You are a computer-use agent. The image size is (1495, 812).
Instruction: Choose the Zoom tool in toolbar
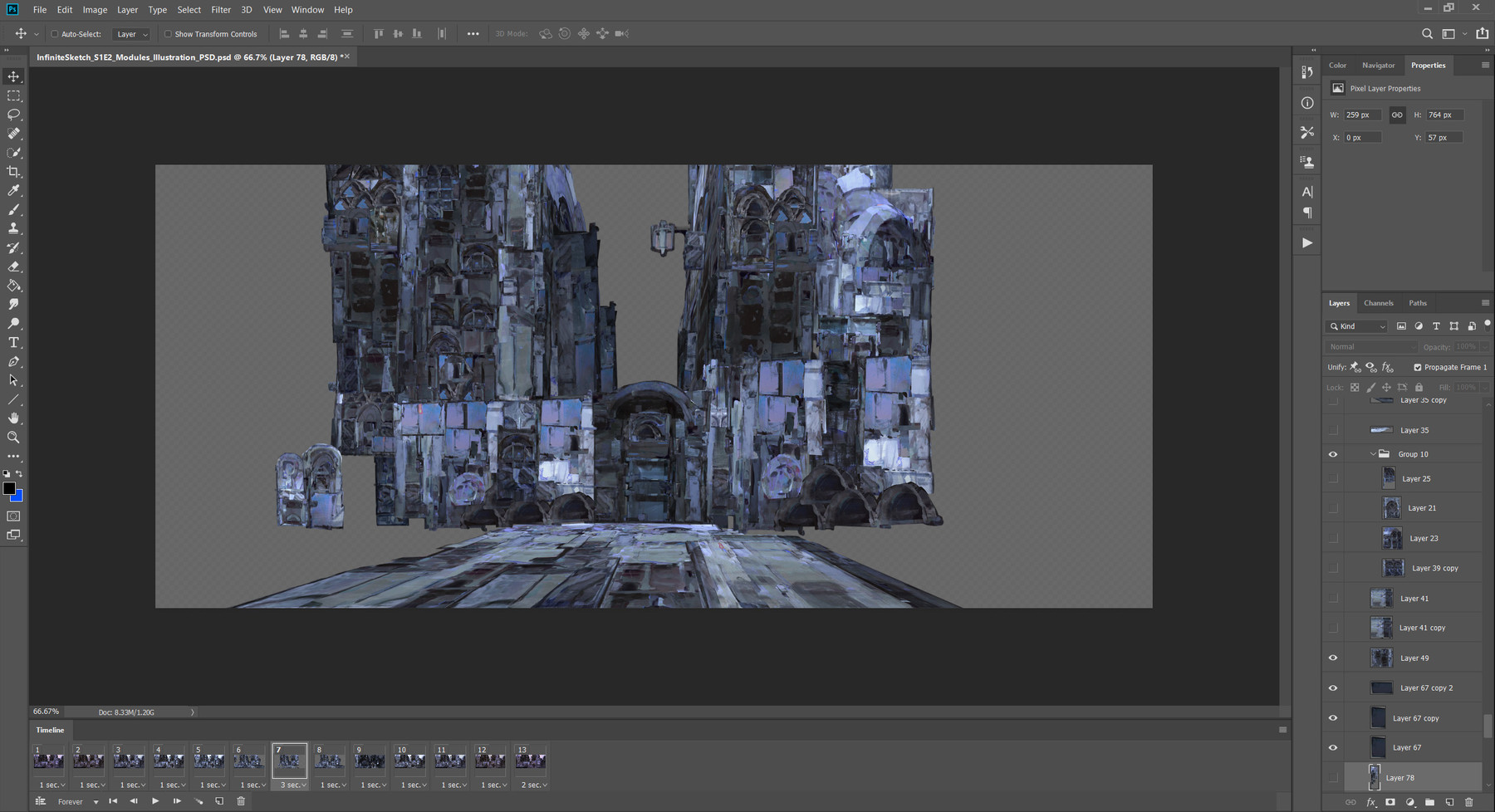point(14,438)
